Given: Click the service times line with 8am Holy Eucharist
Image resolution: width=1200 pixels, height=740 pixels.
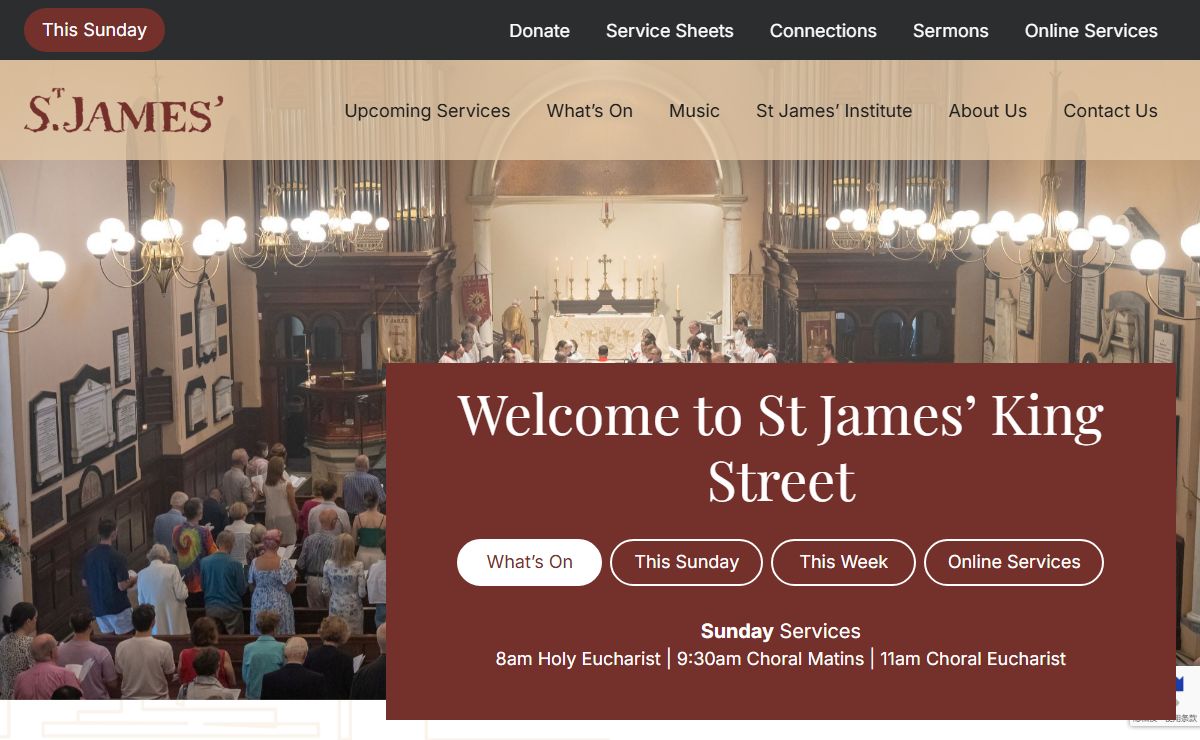Looking at the screenshot, I should (781, 659).
